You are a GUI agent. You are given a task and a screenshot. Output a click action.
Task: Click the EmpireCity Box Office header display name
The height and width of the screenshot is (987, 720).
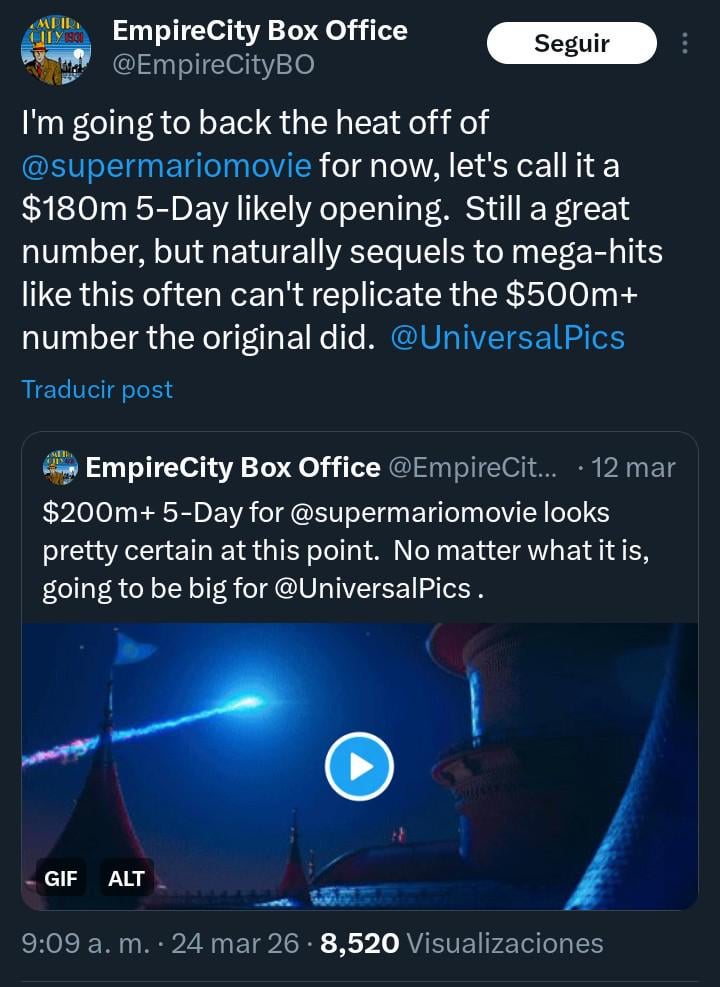pos(260,31)
